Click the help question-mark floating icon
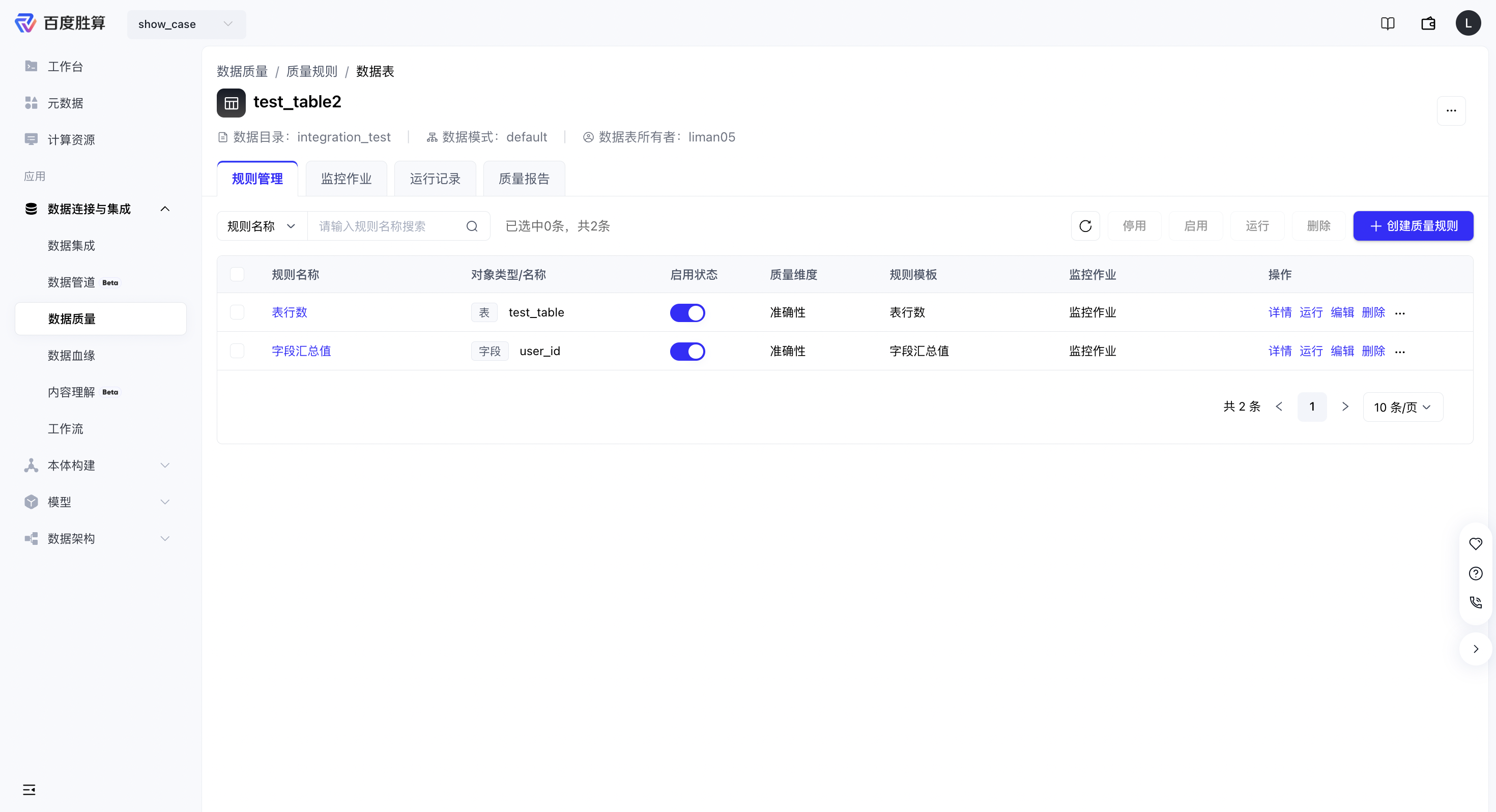1496x812 pixels. click(x=1475, y=573)
